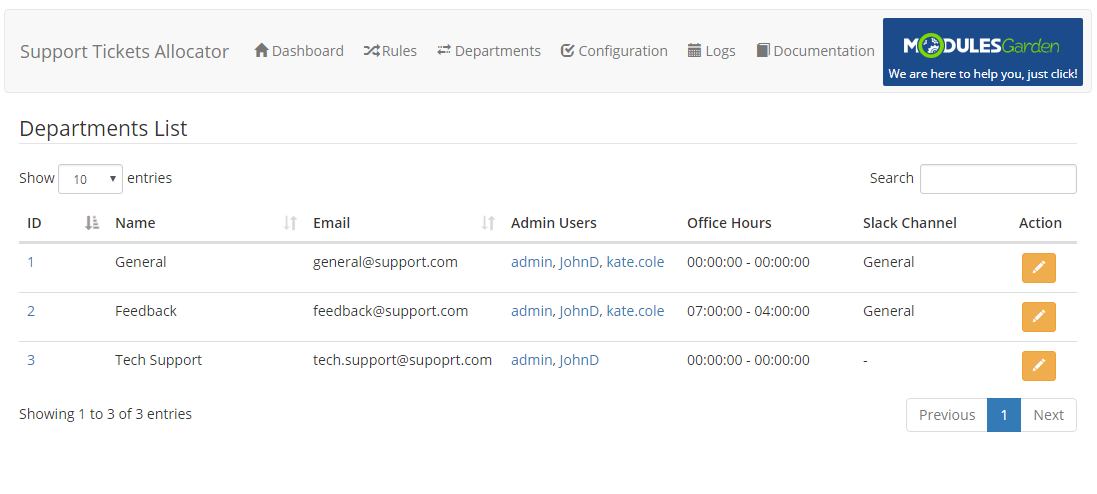Click admin user in Feedback row
The height and width of the screenshot is (494, 1097).
[531, 311]
